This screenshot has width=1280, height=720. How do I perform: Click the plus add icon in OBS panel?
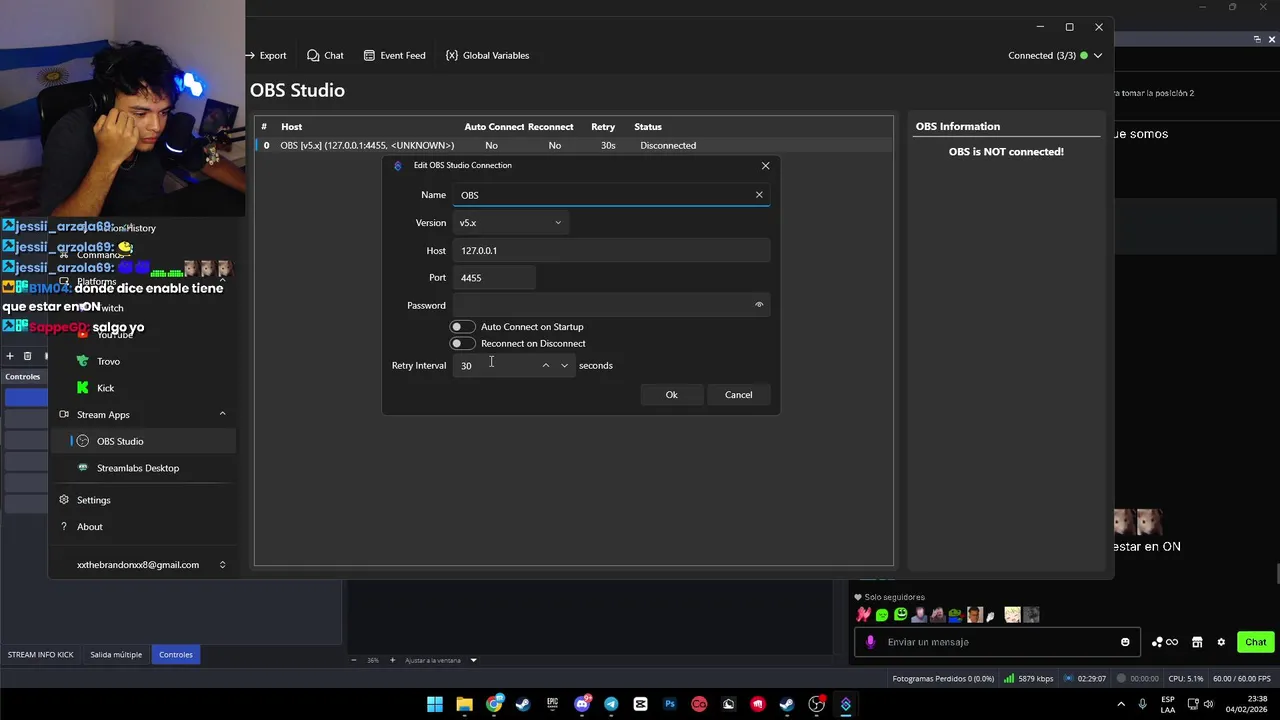pyautogui.click(x=10, y=356)
